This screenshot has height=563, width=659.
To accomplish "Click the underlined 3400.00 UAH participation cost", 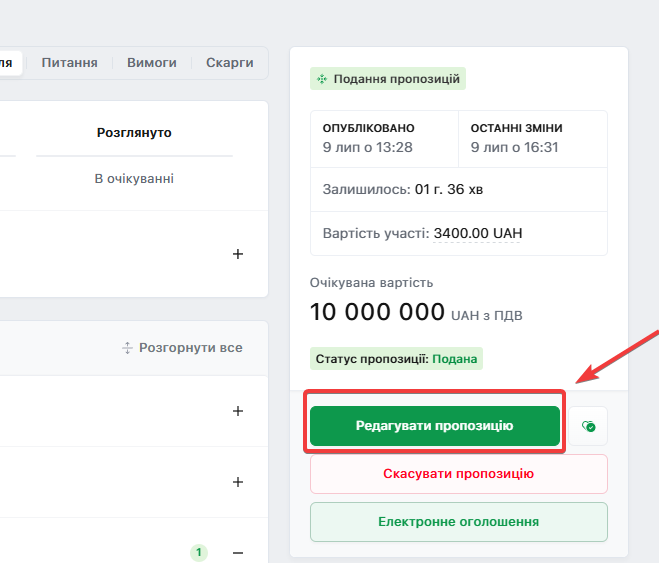I will 477,233.
